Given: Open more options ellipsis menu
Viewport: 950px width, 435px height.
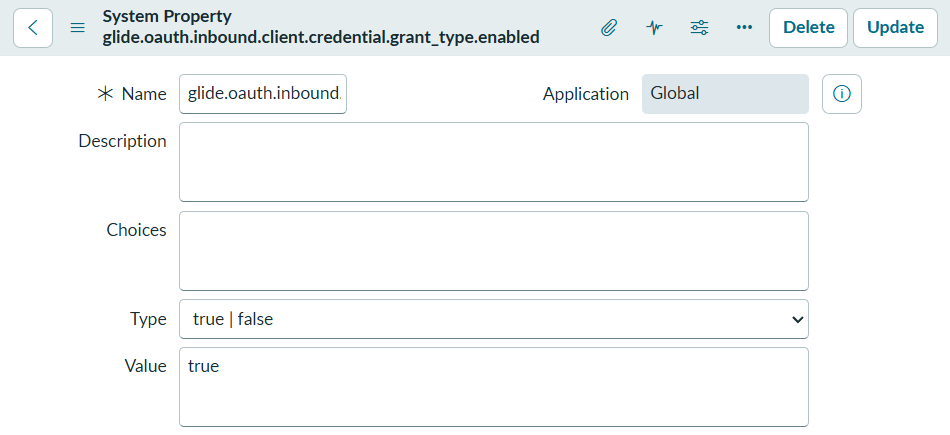Looking at the screenshot, I should [x=744, y=28].
